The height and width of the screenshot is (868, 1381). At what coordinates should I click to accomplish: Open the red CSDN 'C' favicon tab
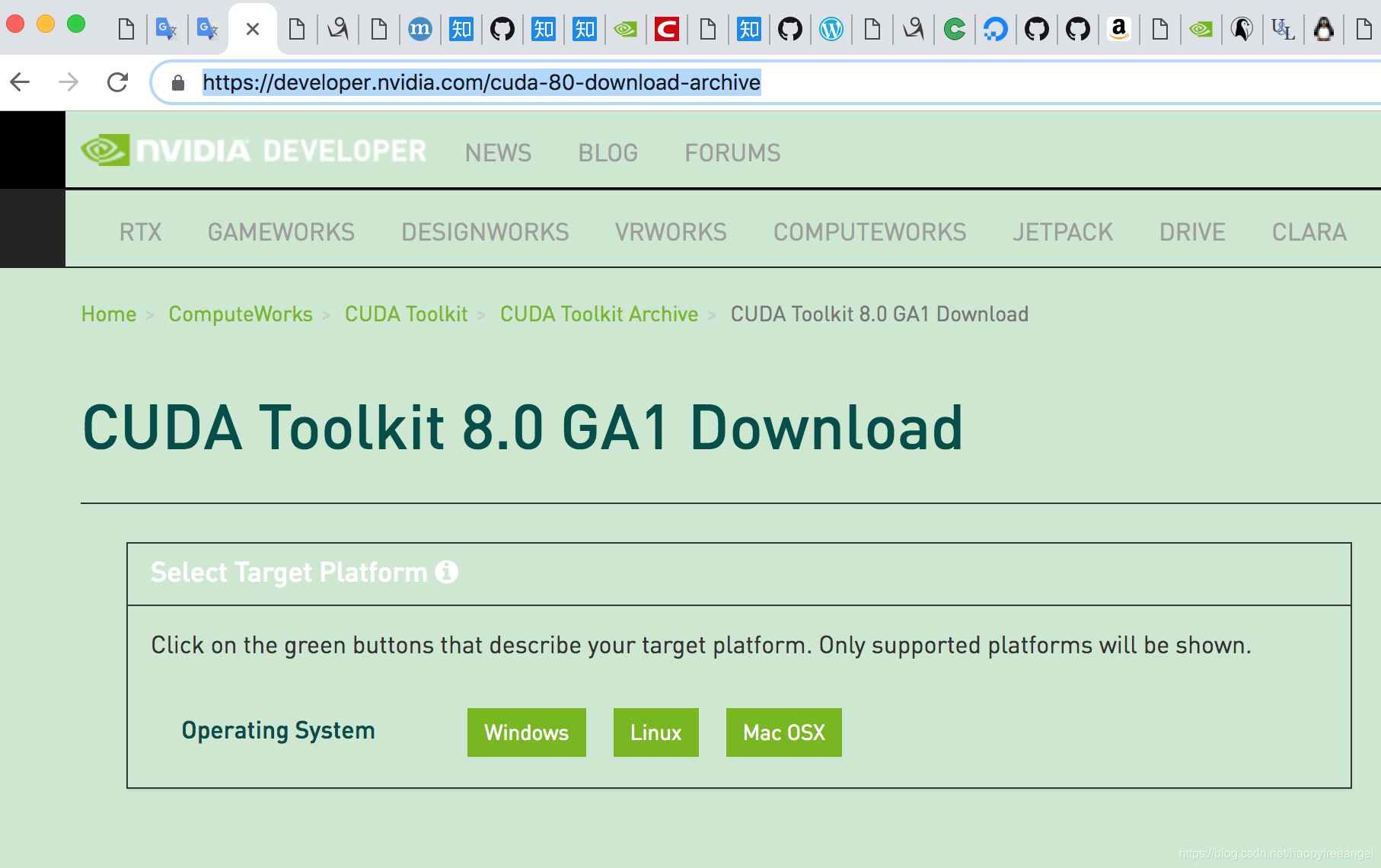667,30
